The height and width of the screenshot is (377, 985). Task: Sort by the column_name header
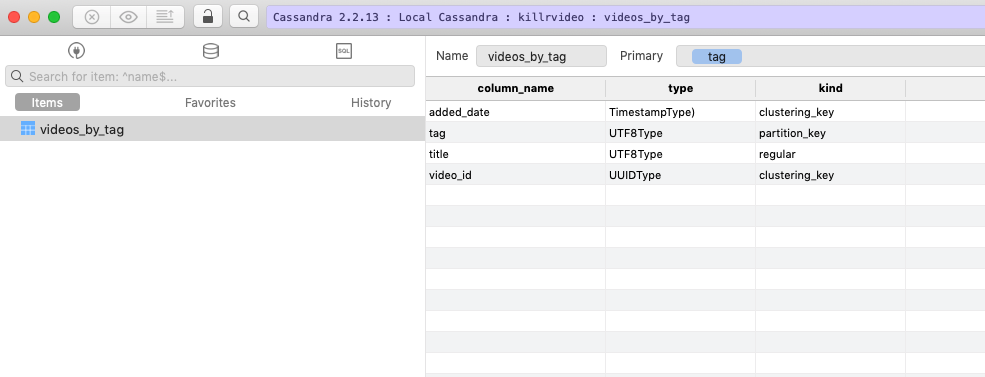pos(516,89)
